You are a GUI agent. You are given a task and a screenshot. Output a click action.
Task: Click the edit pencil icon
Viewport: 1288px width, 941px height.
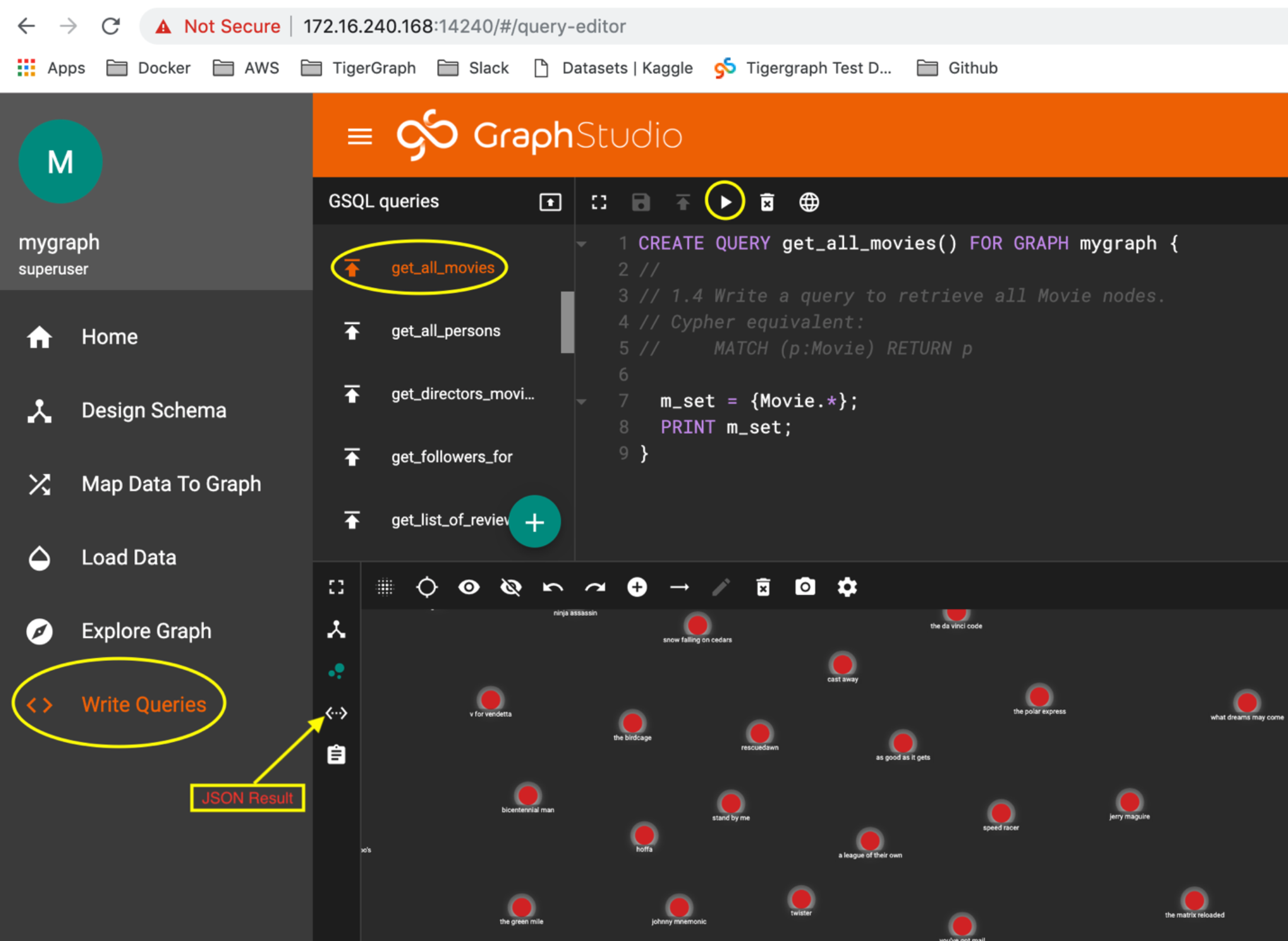(x=721, y=587)
